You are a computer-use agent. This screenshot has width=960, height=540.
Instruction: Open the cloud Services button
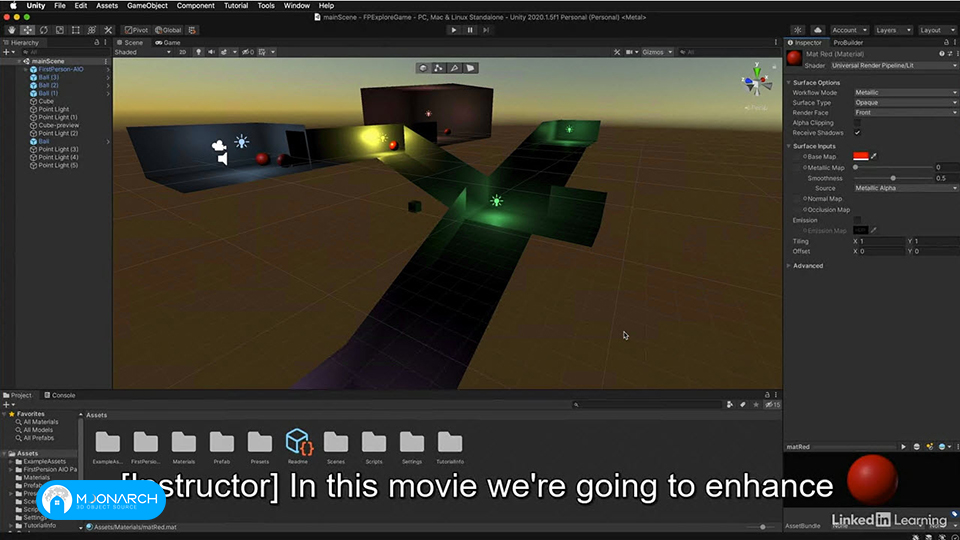[817, 30]
